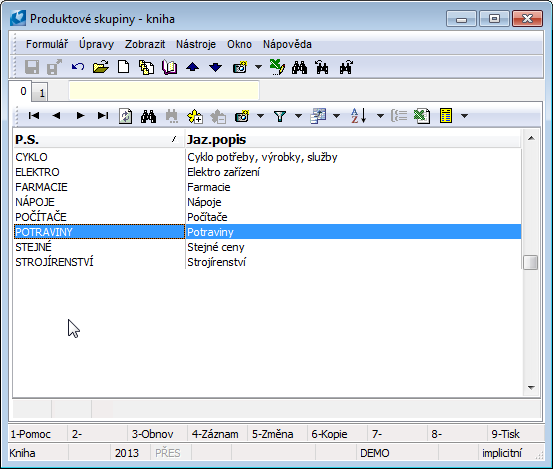553x469 pixels.
Task: Click the 9-Tisk function key button
Action: (x=516, y=434)
